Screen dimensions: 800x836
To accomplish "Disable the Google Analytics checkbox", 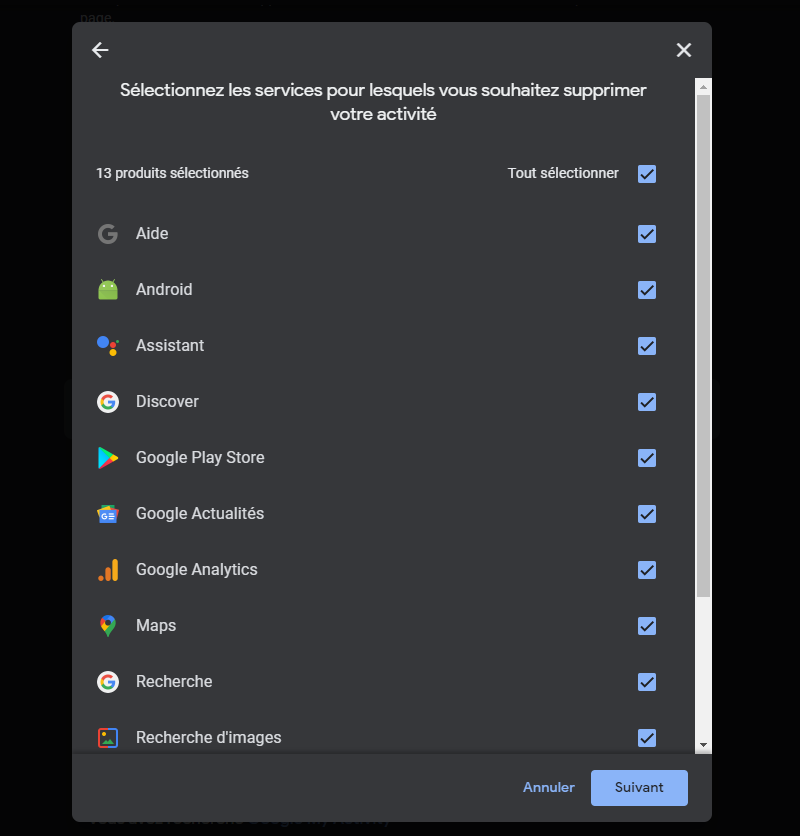I will click(647, 570).
